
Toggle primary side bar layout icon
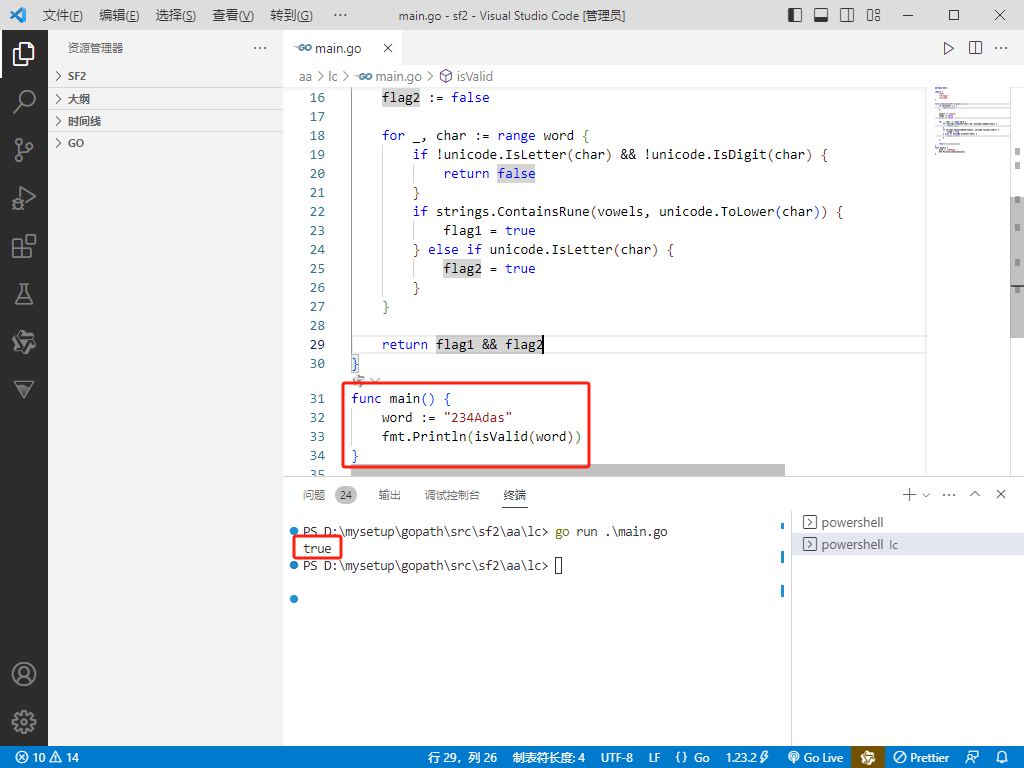point(795,15)
